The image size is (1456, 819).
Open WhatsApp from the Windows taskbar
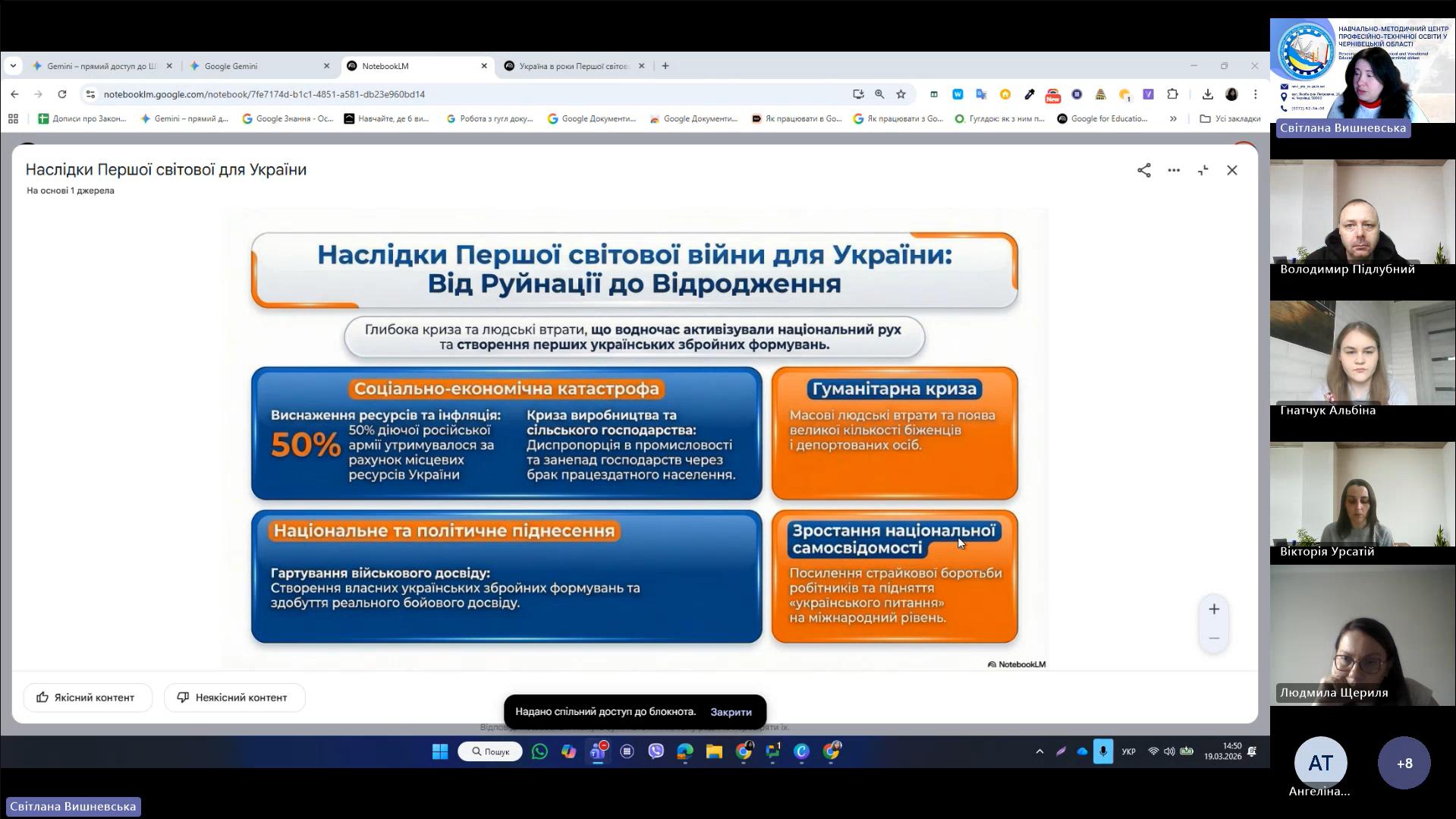tap(539, 751)
